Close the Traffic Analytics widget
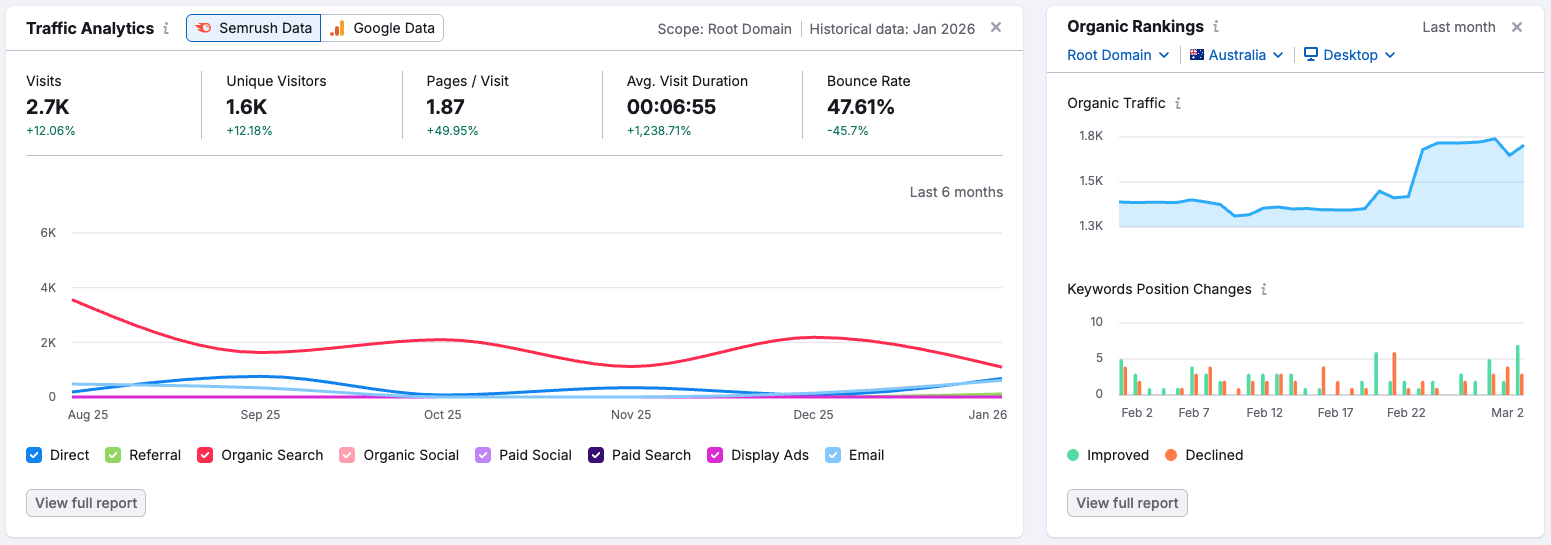Image resolution: width=1551 pixels, height=545 pixels. point(996,27)
